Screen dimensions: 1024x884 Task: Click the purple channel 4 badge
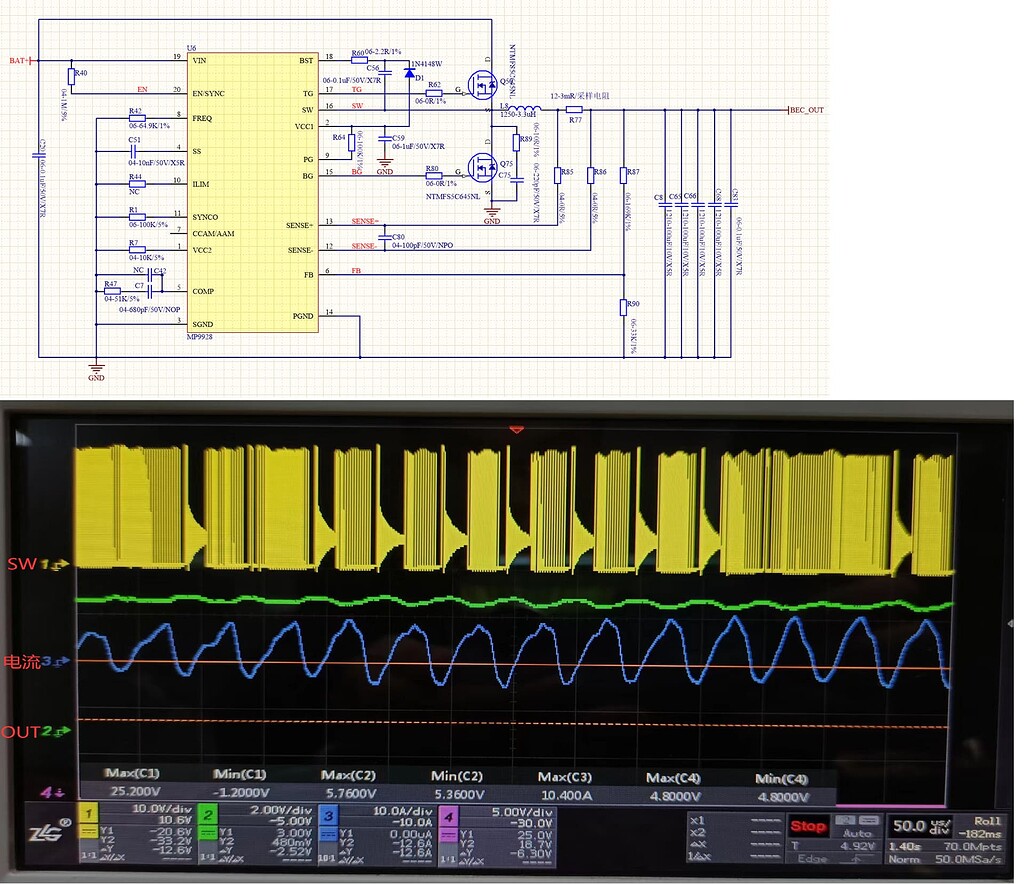coord(448,815)
